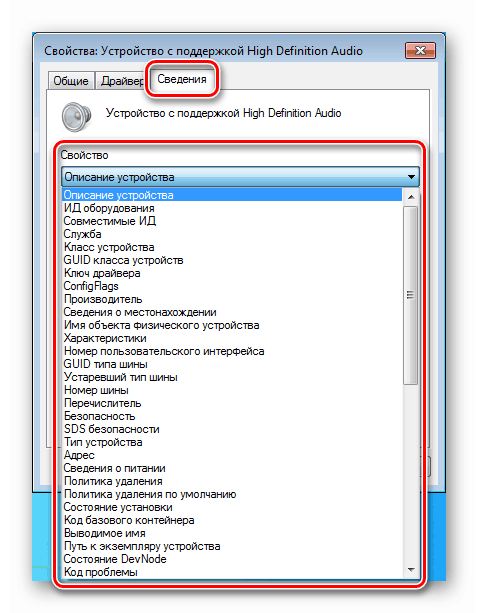Choose Состояние DevNode property
Viewport: 478px width, 613px height.
[232, 559]
